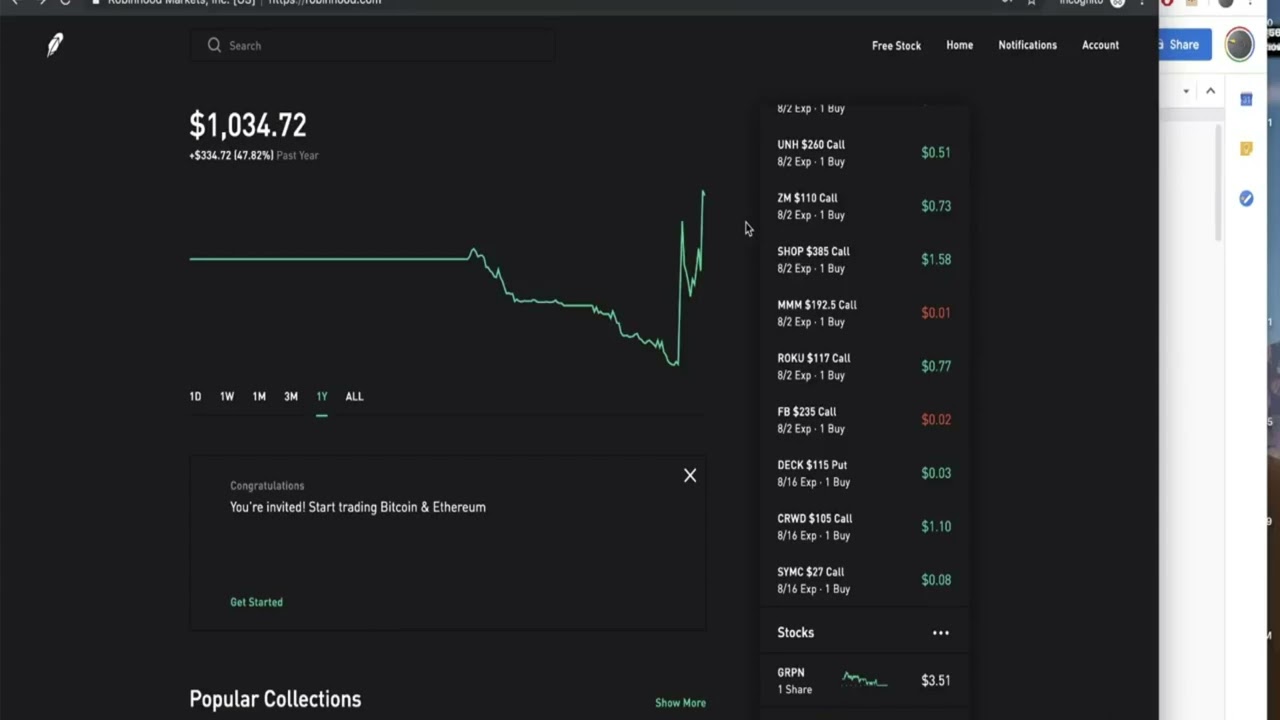Viewport: 1280px width, 720px height.
Task: Click the $1.10 price on CRWD
Action: [x=936, y=526]
